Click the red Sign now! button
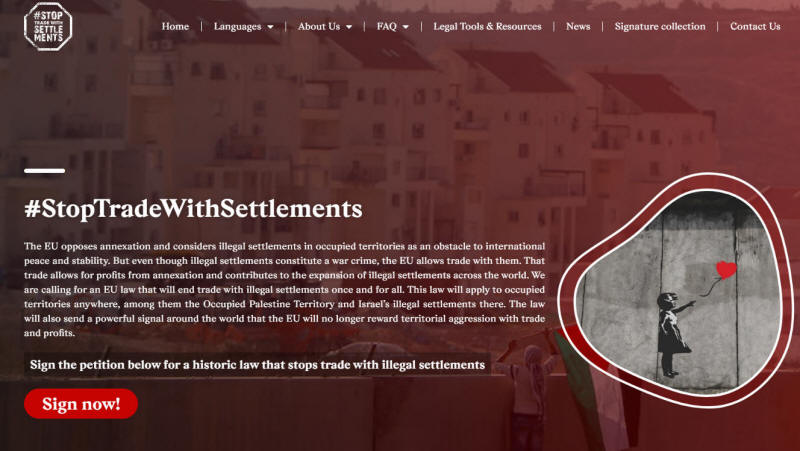The image size is (800, 451). pos(81,404)
